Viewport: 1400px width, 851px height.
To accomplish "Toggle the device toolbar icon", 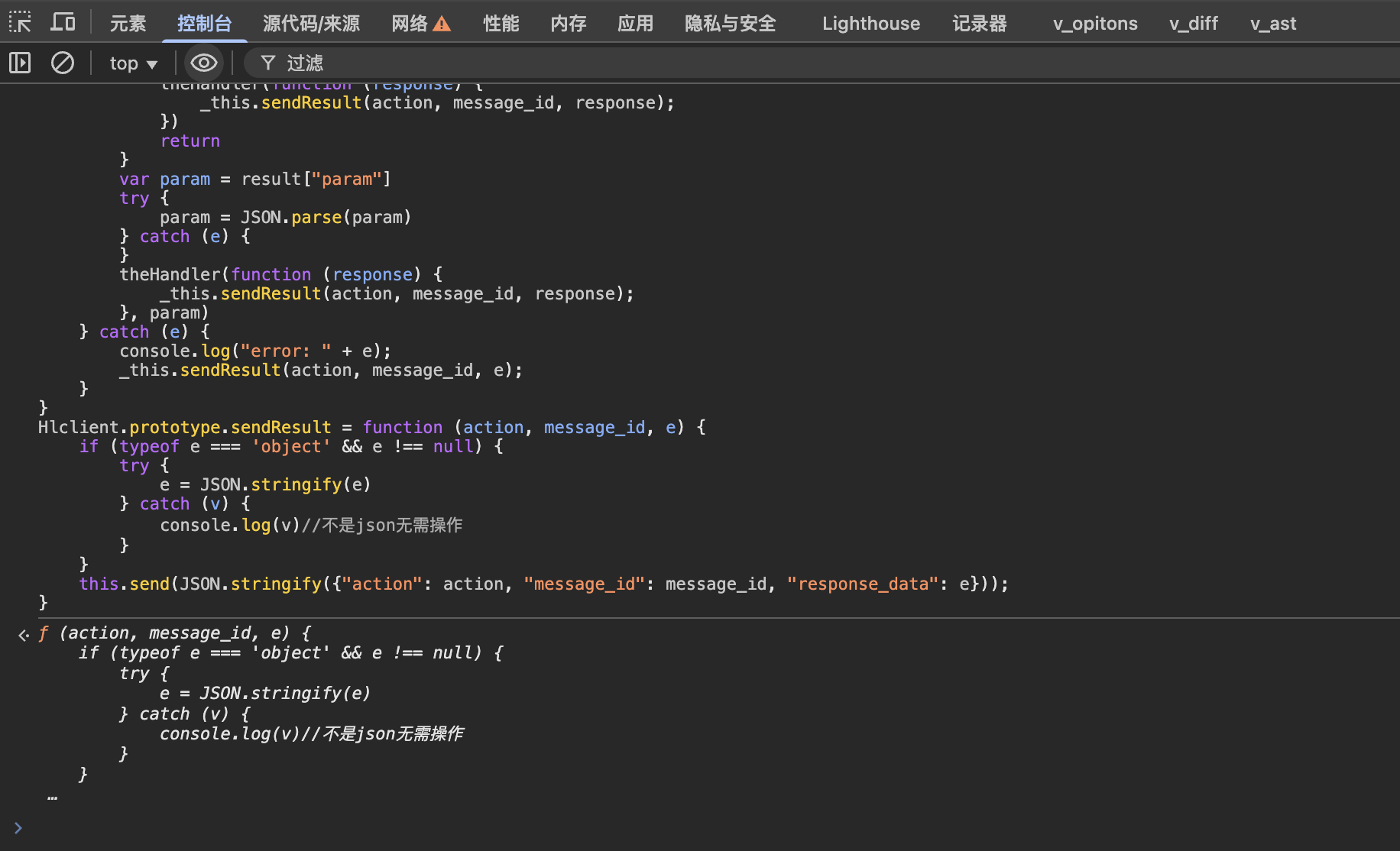I will point(63,22).
